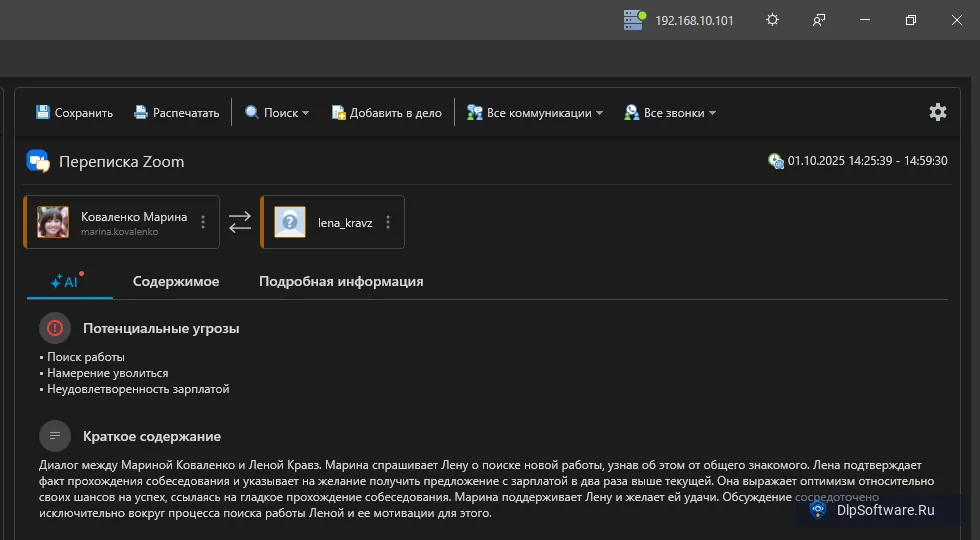The width and height of the screenshot is (980, 540).
Task: Open the user presentation icon in title bar
Action: [819, 20]
